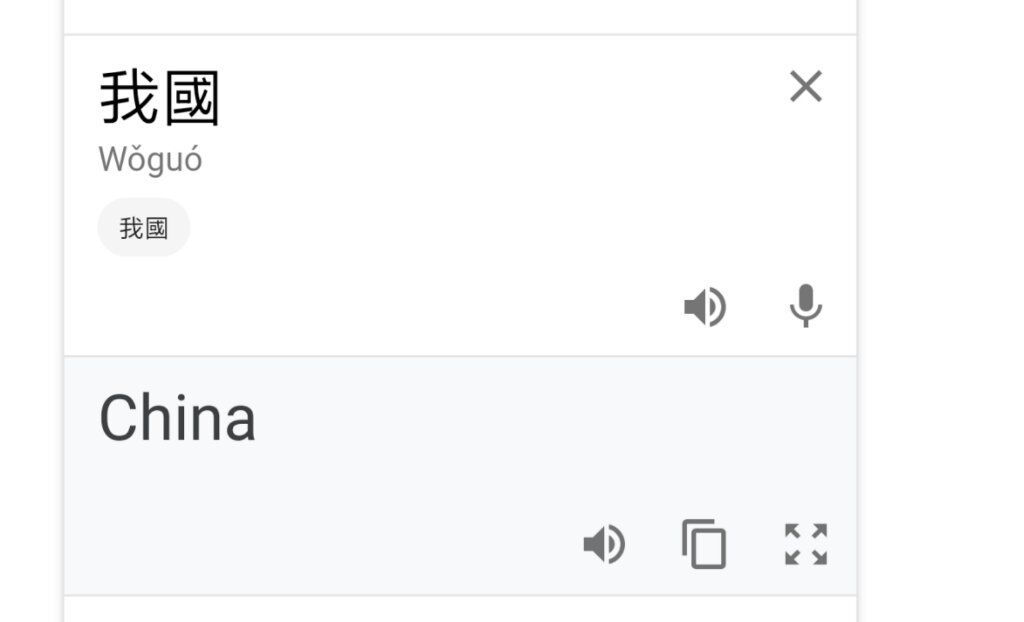Click the translated word China
The image size is (1024, 622).
[x=177, y=418]
